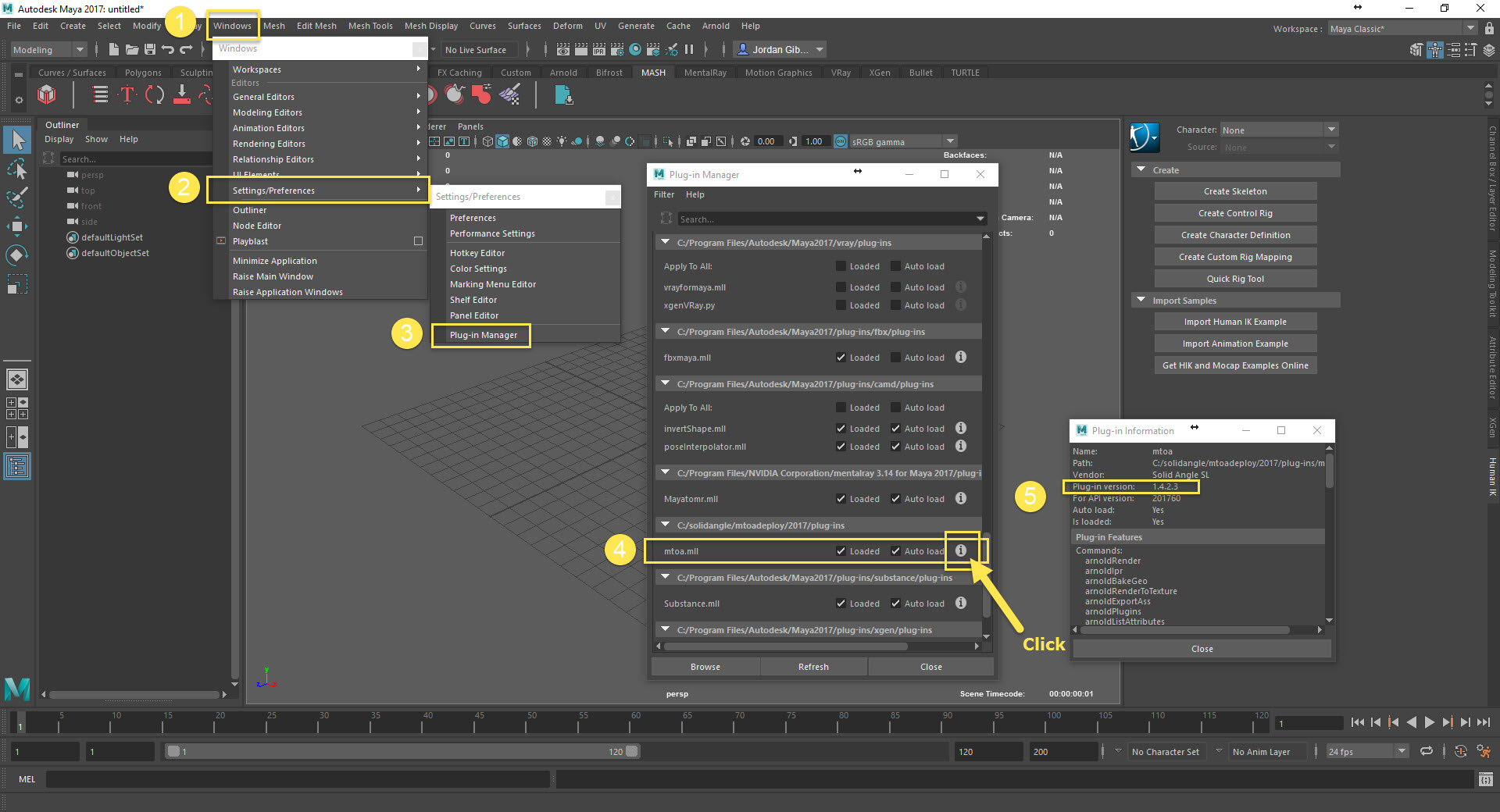The image size is (1500, 812).
Task: Click the Open Scene folder icon
Action: [132, 49]
